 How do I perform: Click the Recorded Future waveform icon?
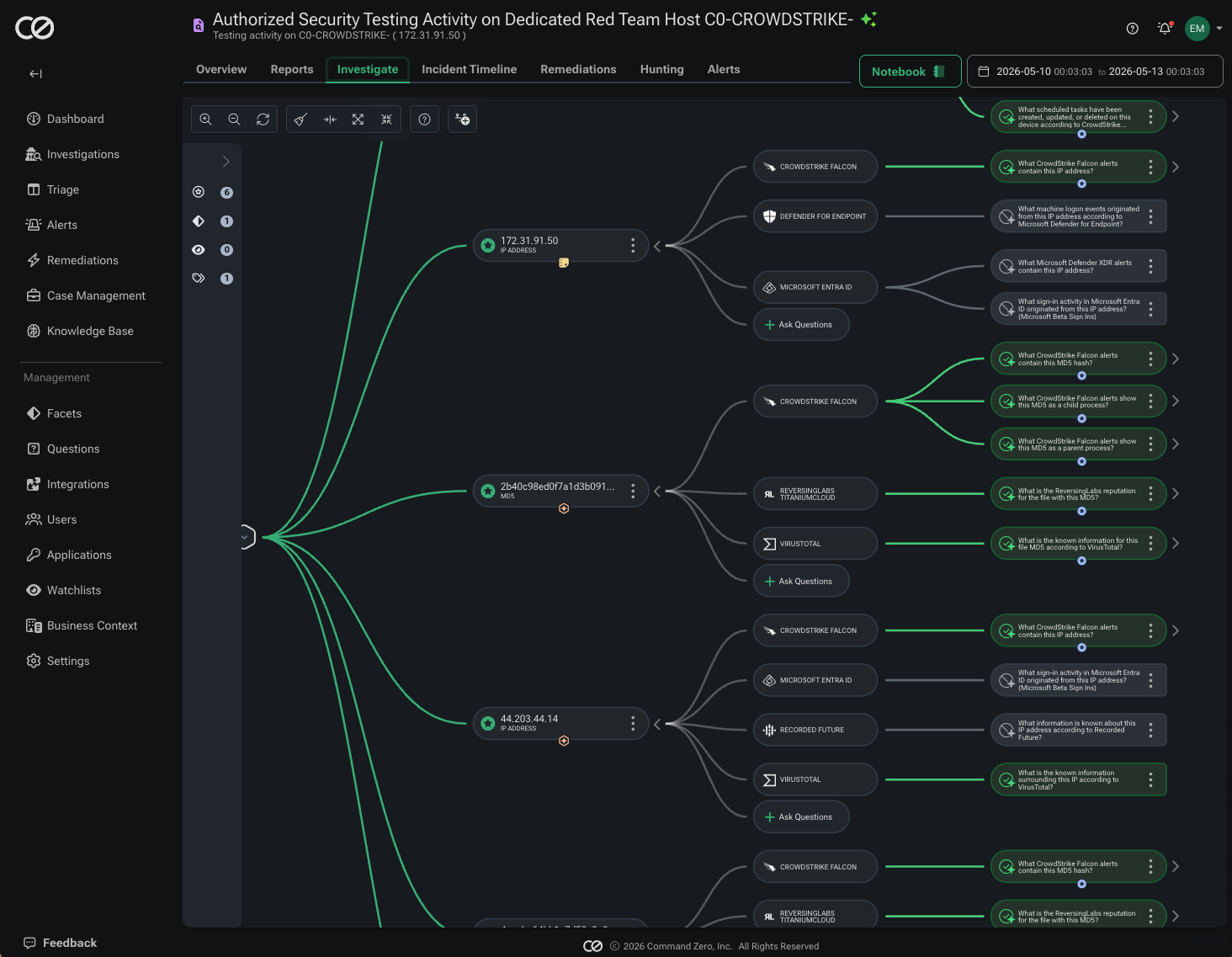tap(769, 730)
